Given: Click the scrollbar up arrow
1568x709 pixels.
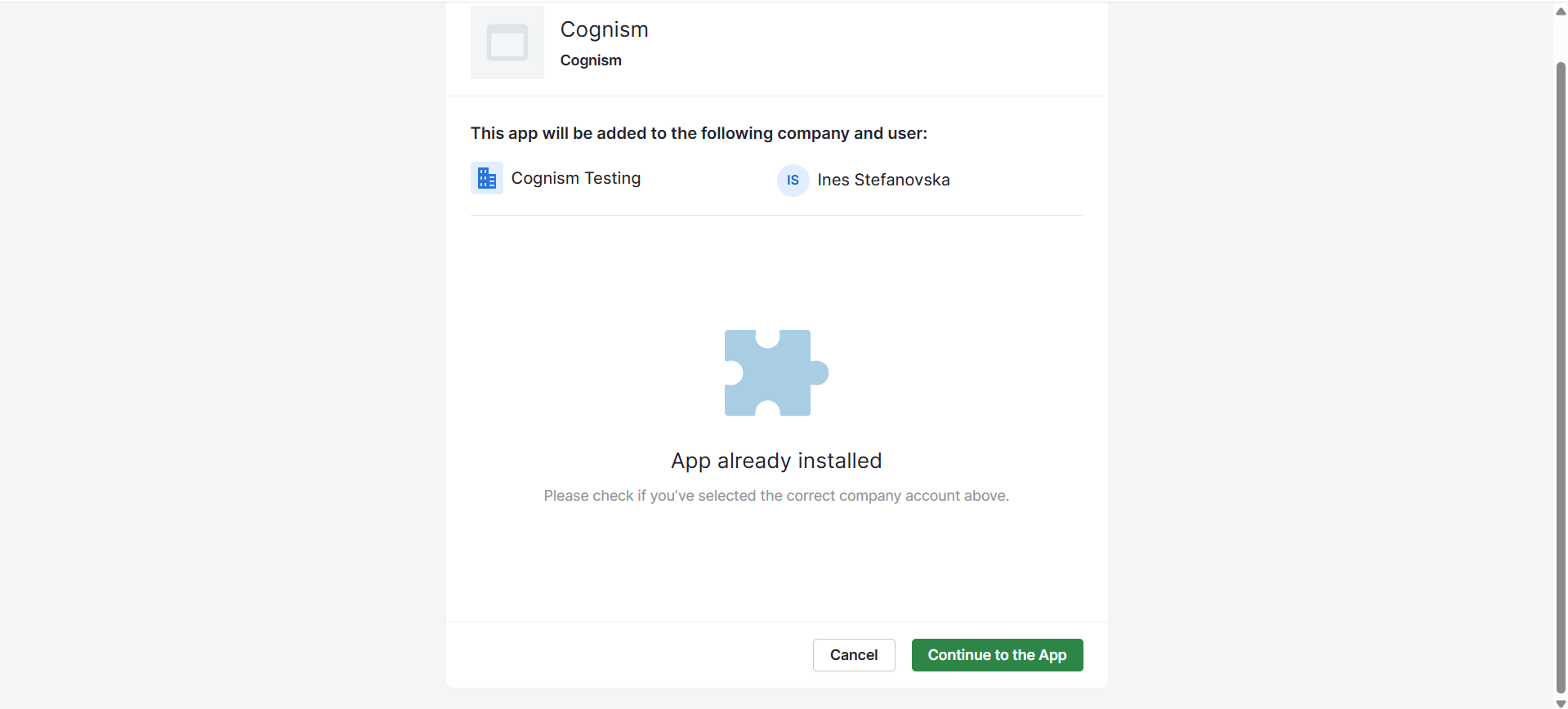Looking at the screenshot, I should point(1561,11).
